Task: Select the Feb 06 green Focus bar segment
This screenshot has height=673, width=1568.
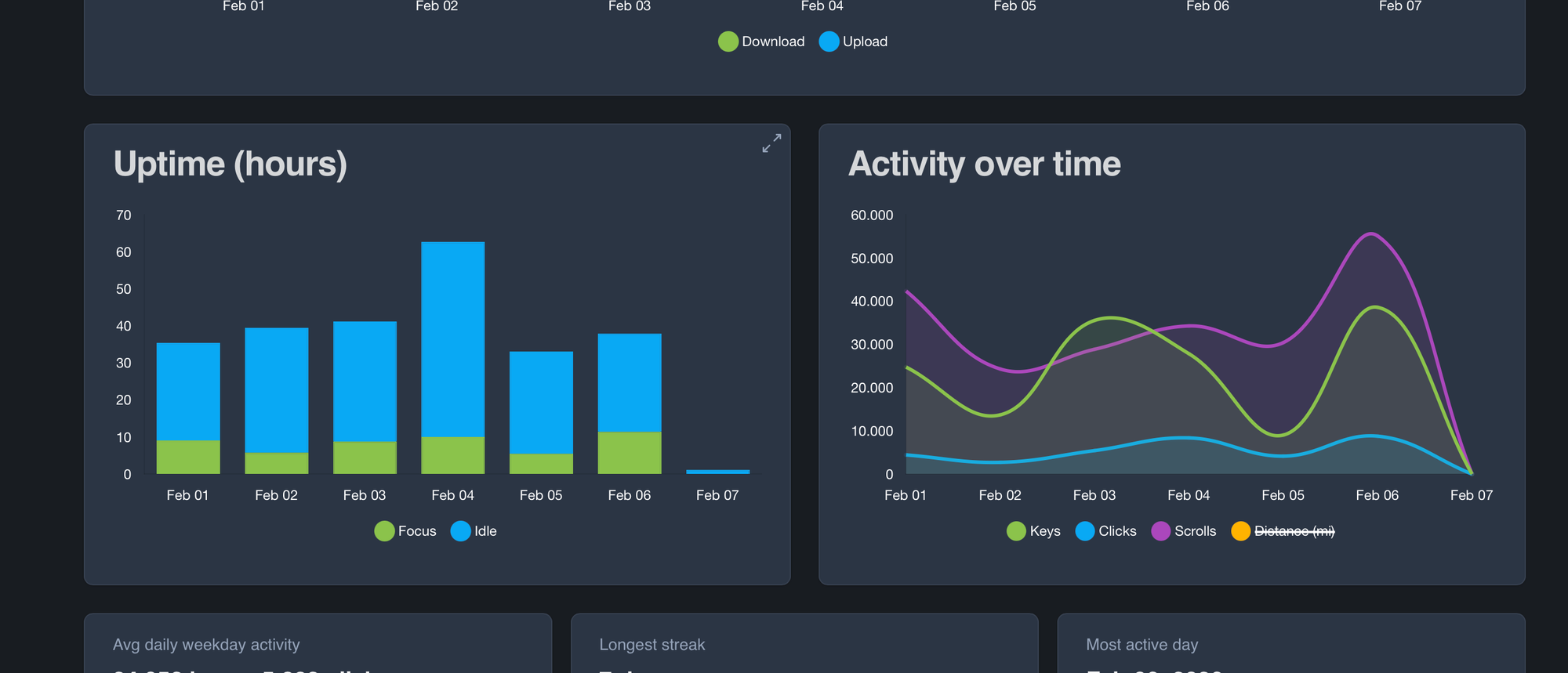Action: tap(630, 453)
